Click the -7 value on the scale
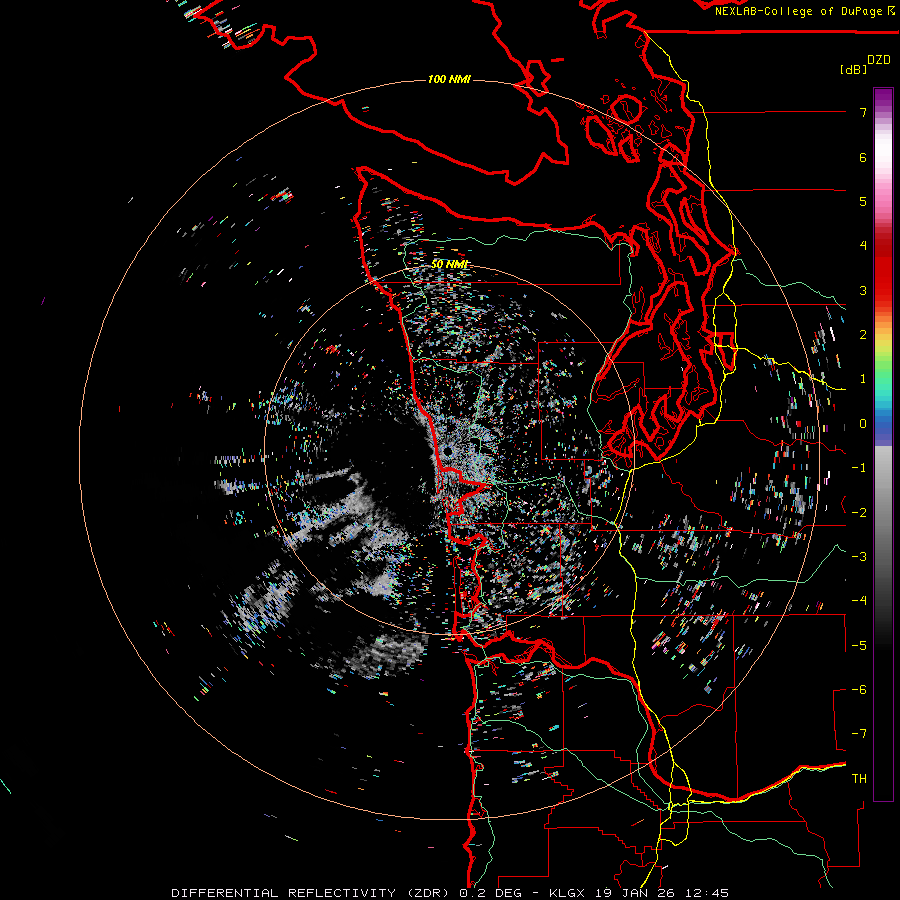 (x=859, y=734)
